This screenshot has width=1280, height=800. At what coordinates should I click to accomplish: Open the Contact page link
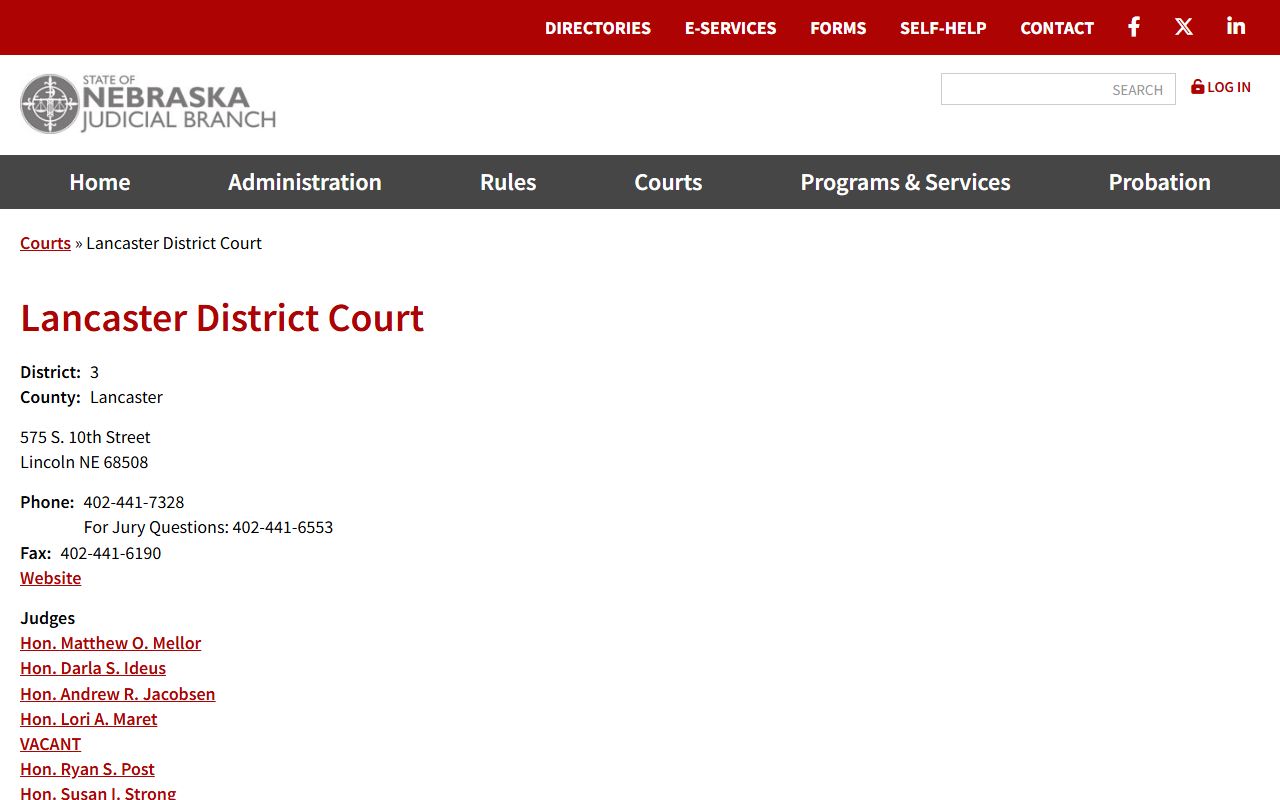[x=1057, y=28]
